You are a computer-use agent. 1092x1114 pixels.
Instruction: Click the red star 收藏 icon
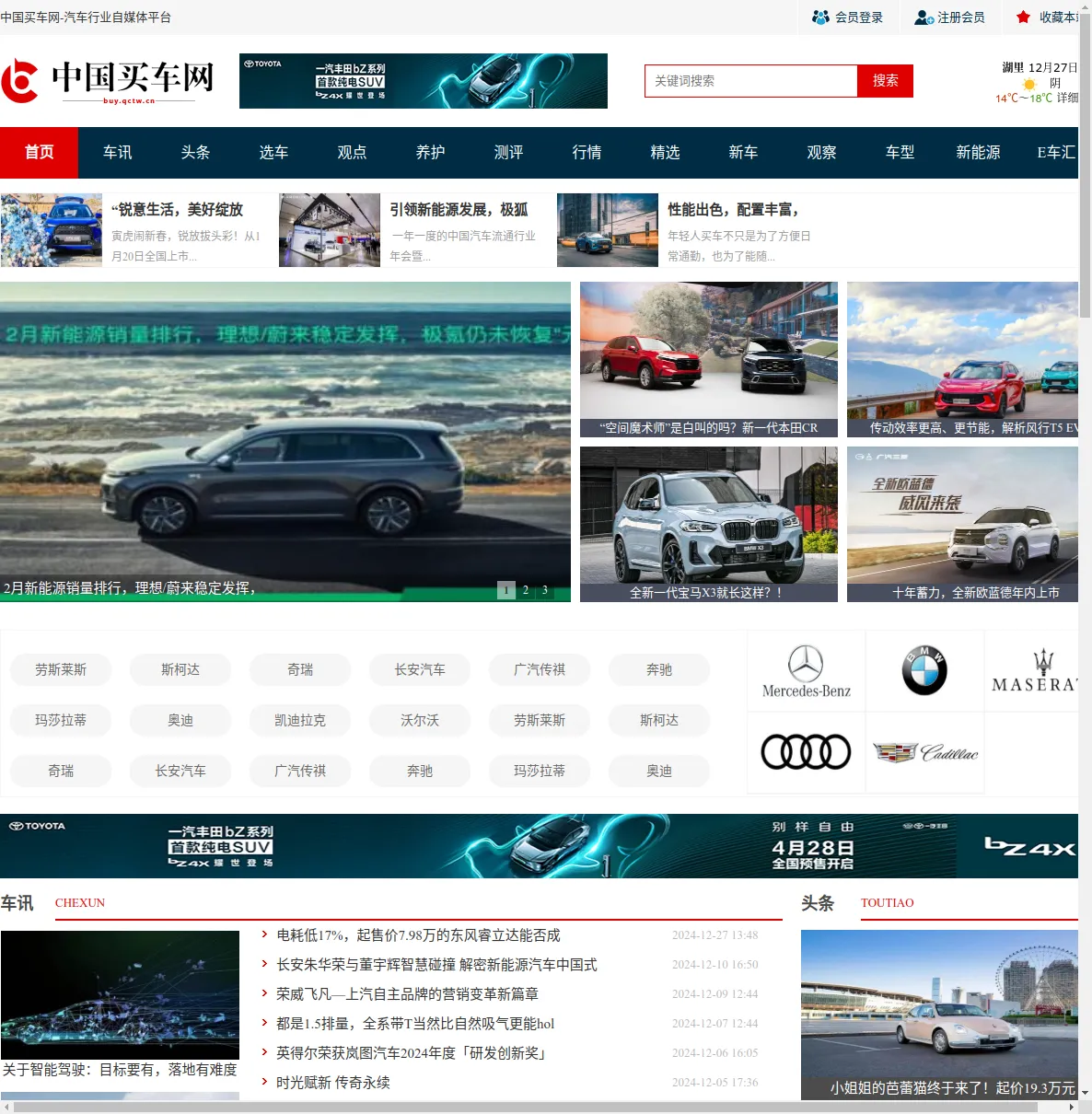coord(1023,17)
